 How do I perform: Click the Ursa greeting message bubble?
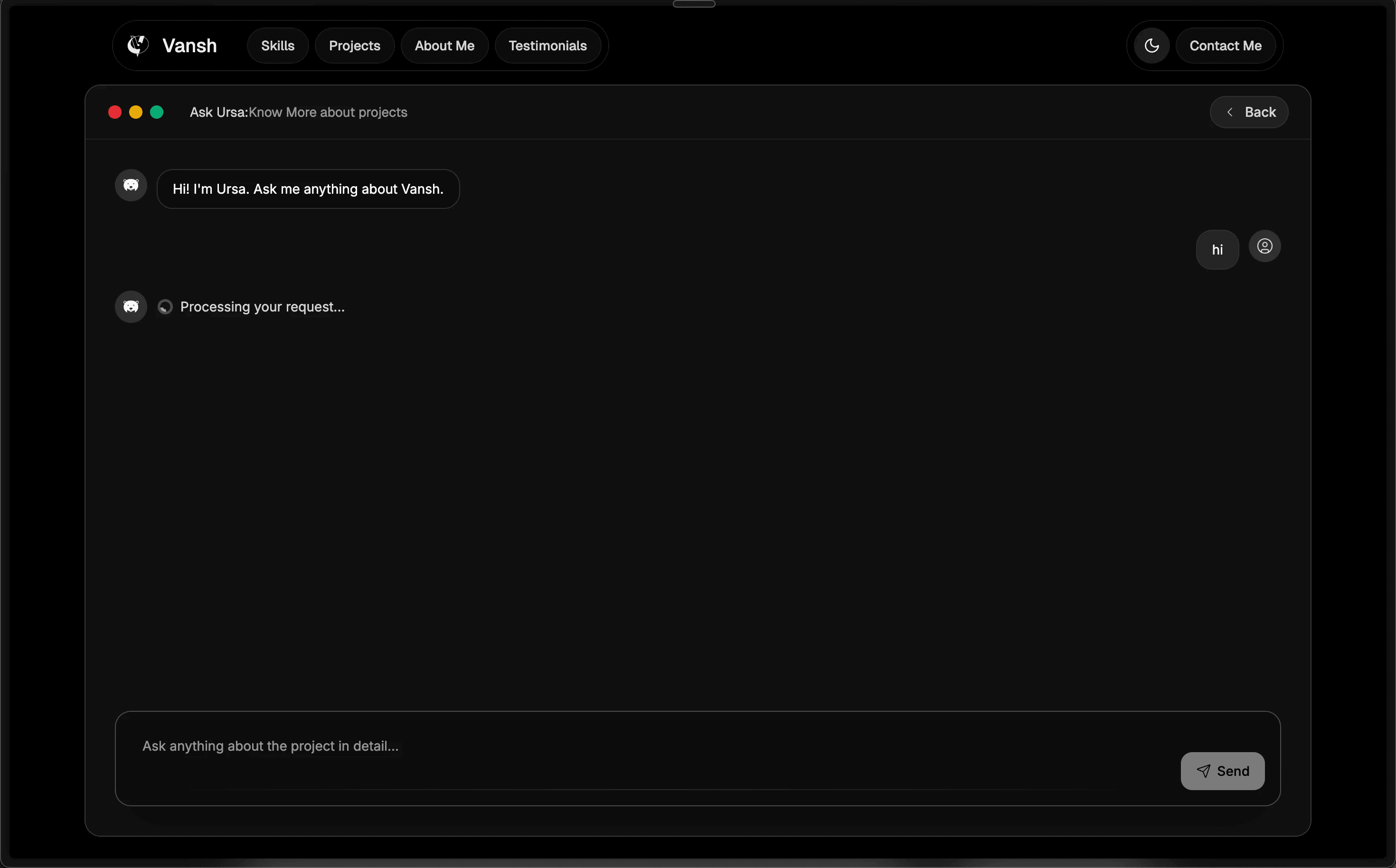[308, 189]
